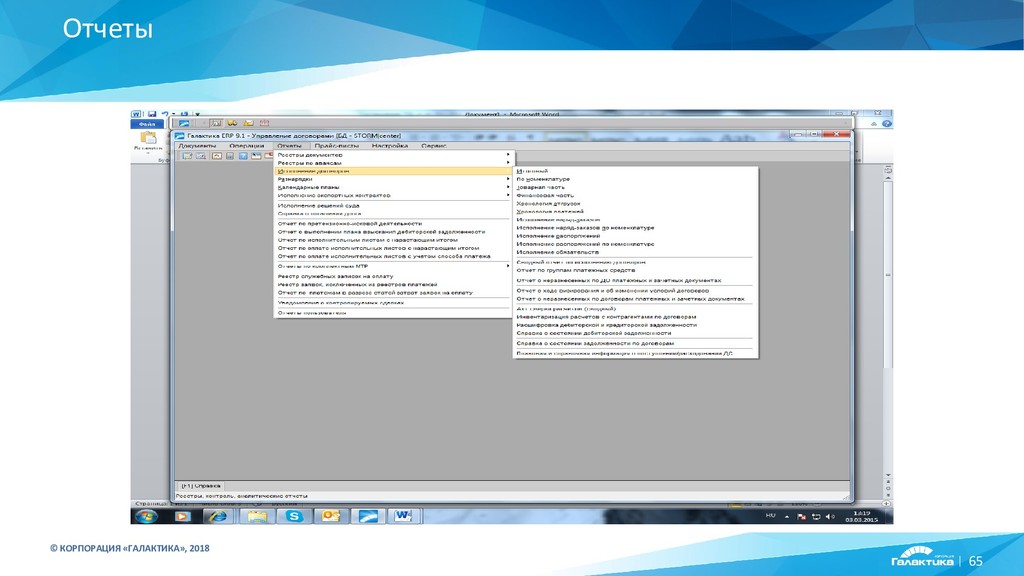Open the Настройка menu
The image size is (1024, 576).
click(x=390, y=146)
